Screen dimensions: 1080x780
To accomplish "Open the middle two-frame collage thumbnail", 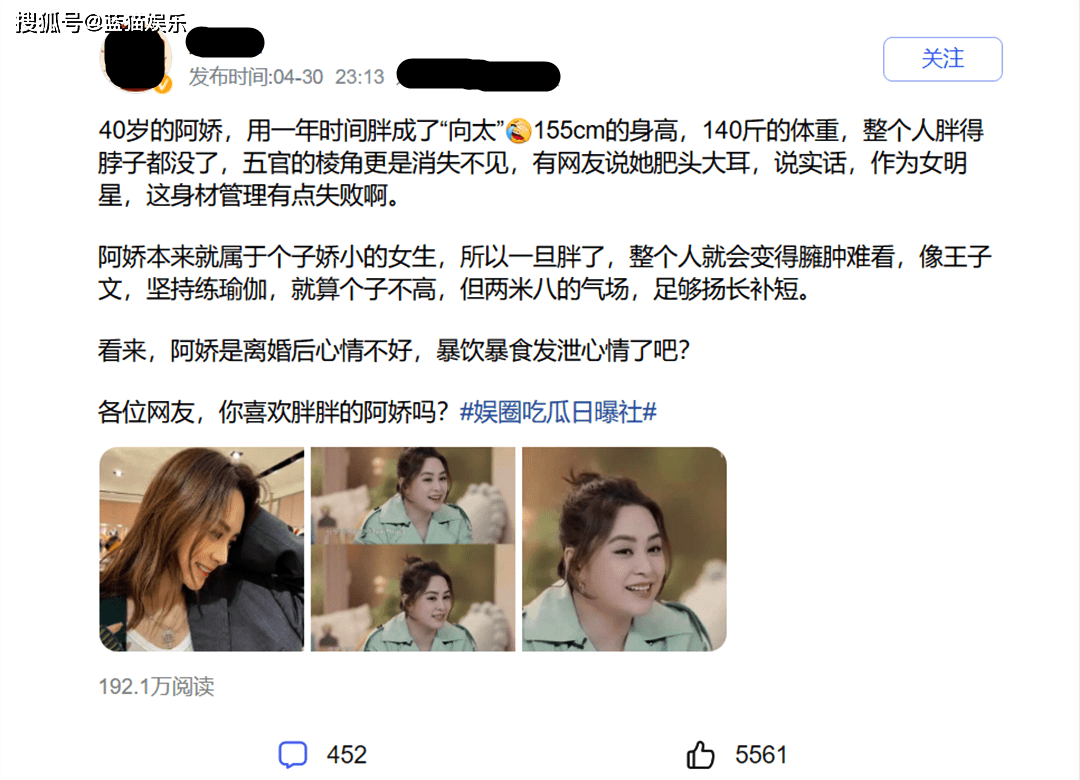I will click(x=413, y=549).
